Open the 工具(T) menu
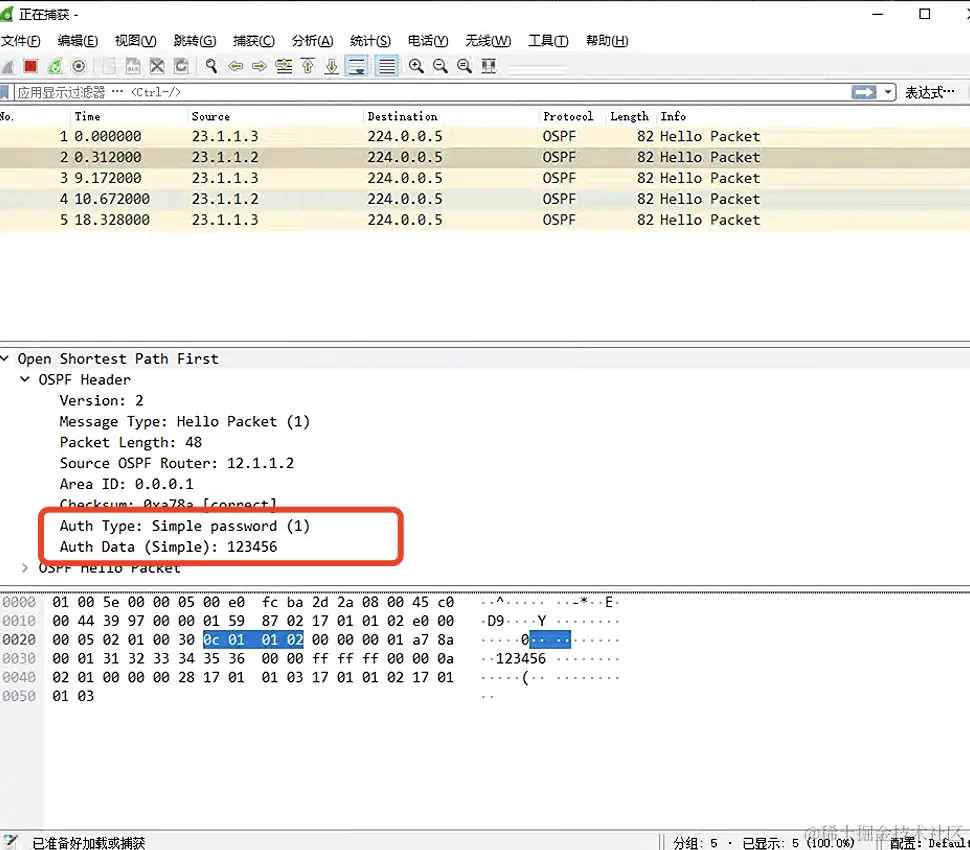 (x=548, y=41)
